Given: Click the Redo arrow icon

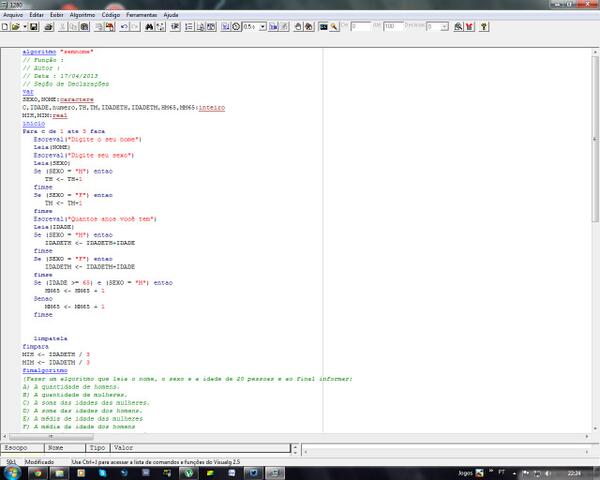Looking at the screenshot, I should pyautogui.click(x=135, y=27).
